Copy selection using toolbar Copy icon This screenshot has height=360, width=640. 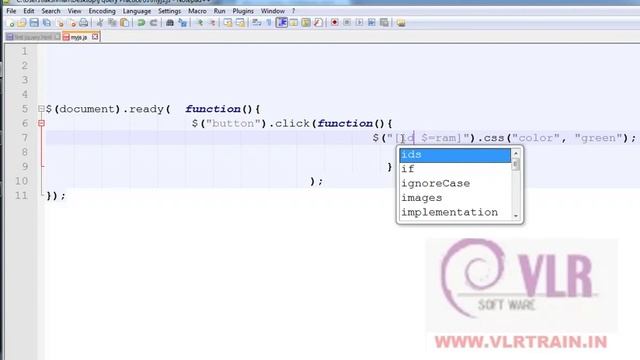pos(112,23)
